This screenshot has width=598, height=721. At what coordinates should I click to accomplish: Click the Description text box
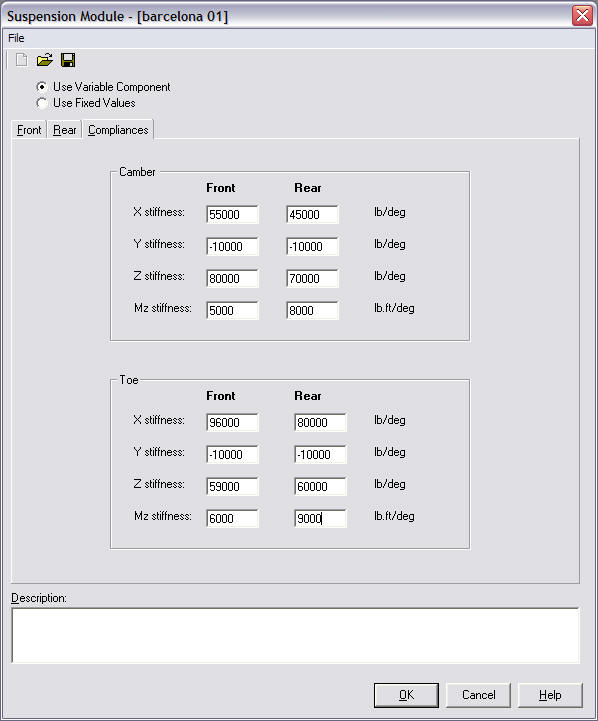click(295, 635)
